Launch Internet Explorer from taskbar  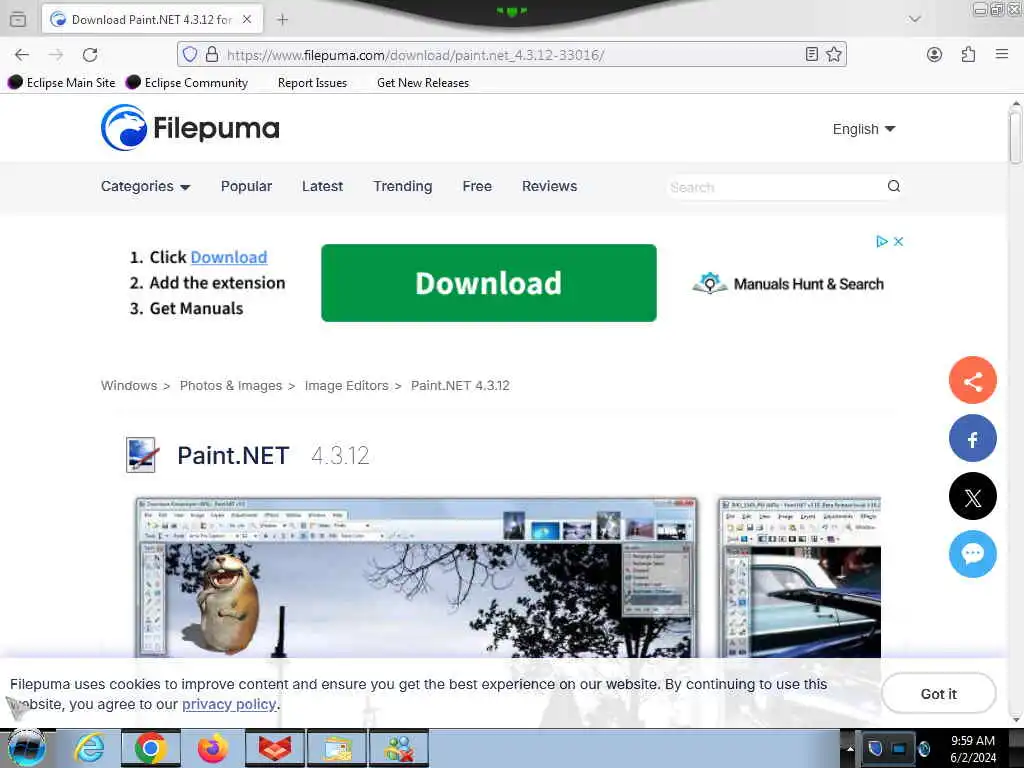point(89,748)
